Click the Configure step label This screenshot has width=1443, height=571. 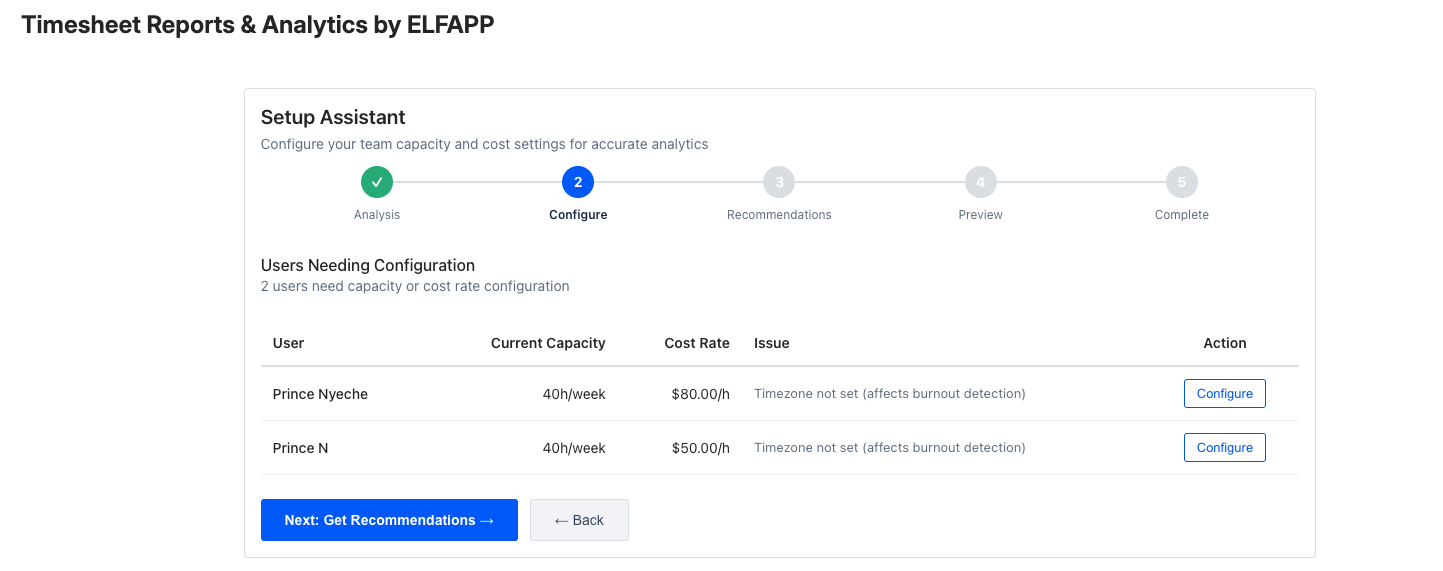(578, 215)
